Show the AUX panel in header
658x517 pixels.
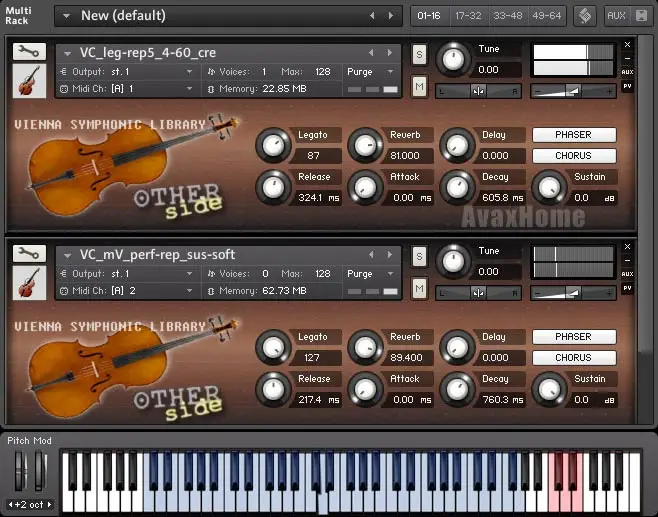coord(616,16)
